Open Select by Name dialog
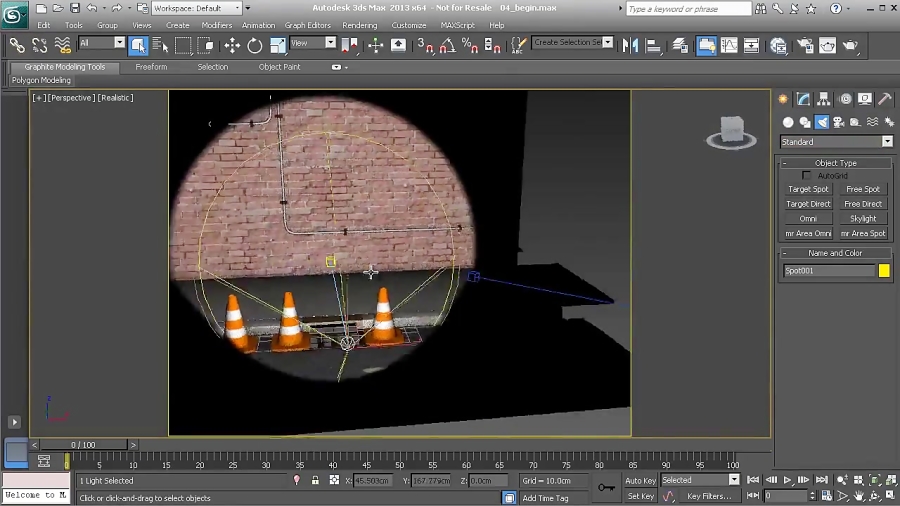900x506 pixels. click(x=161, y=45)
